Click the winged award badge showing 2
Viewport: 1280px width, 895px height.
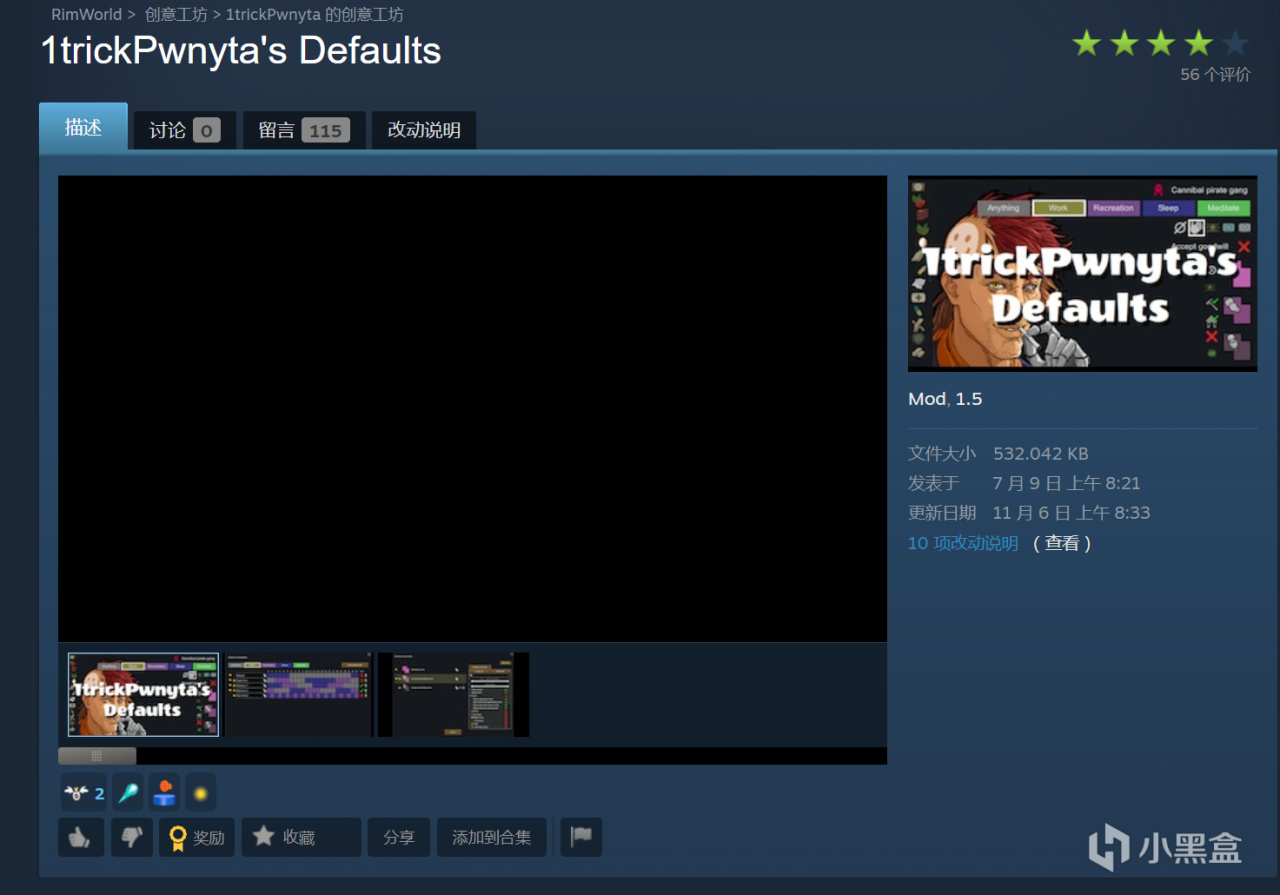tap(84, 793)
